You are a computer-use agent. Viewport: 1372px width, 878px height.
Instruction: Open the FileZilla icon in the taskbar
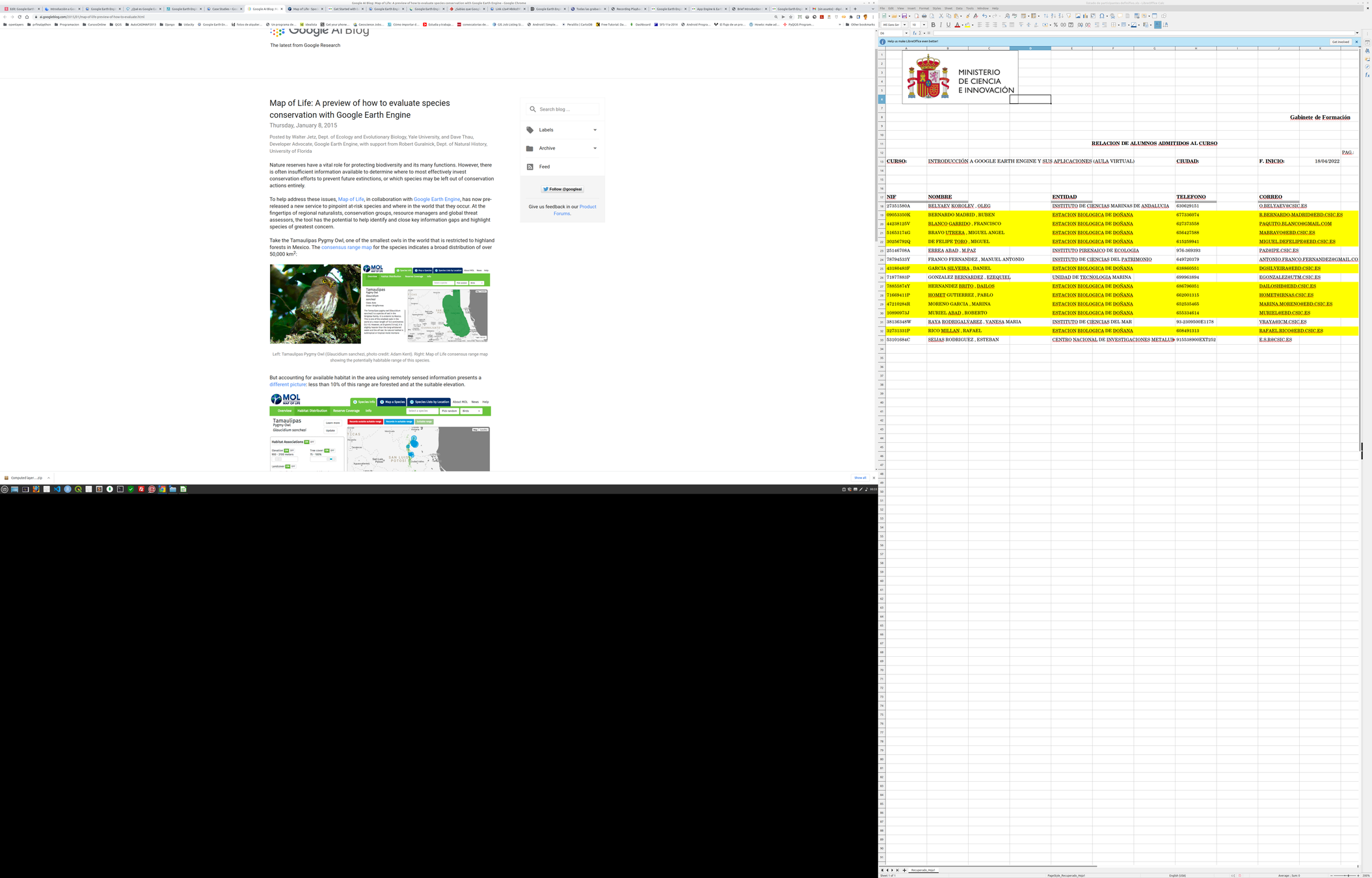coord(141,489)
